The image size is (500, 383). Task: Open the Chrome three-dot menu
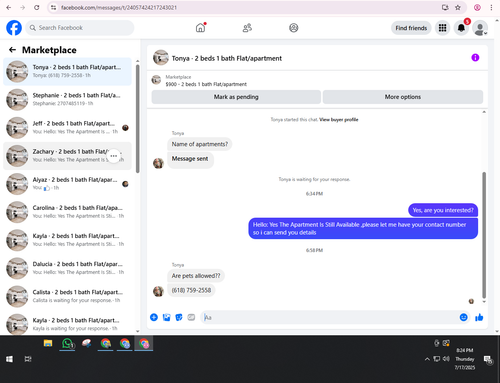491,7
